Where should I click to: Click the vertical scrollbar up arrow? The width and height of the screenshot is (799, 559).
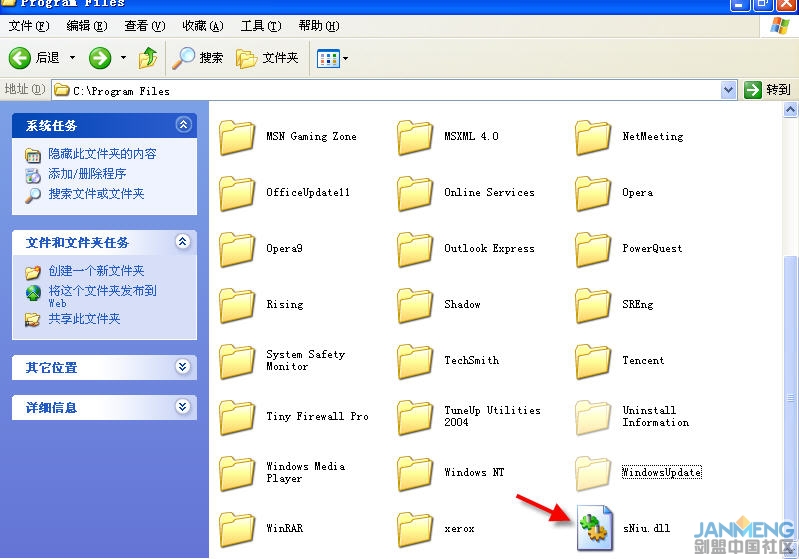pos(790,109)
